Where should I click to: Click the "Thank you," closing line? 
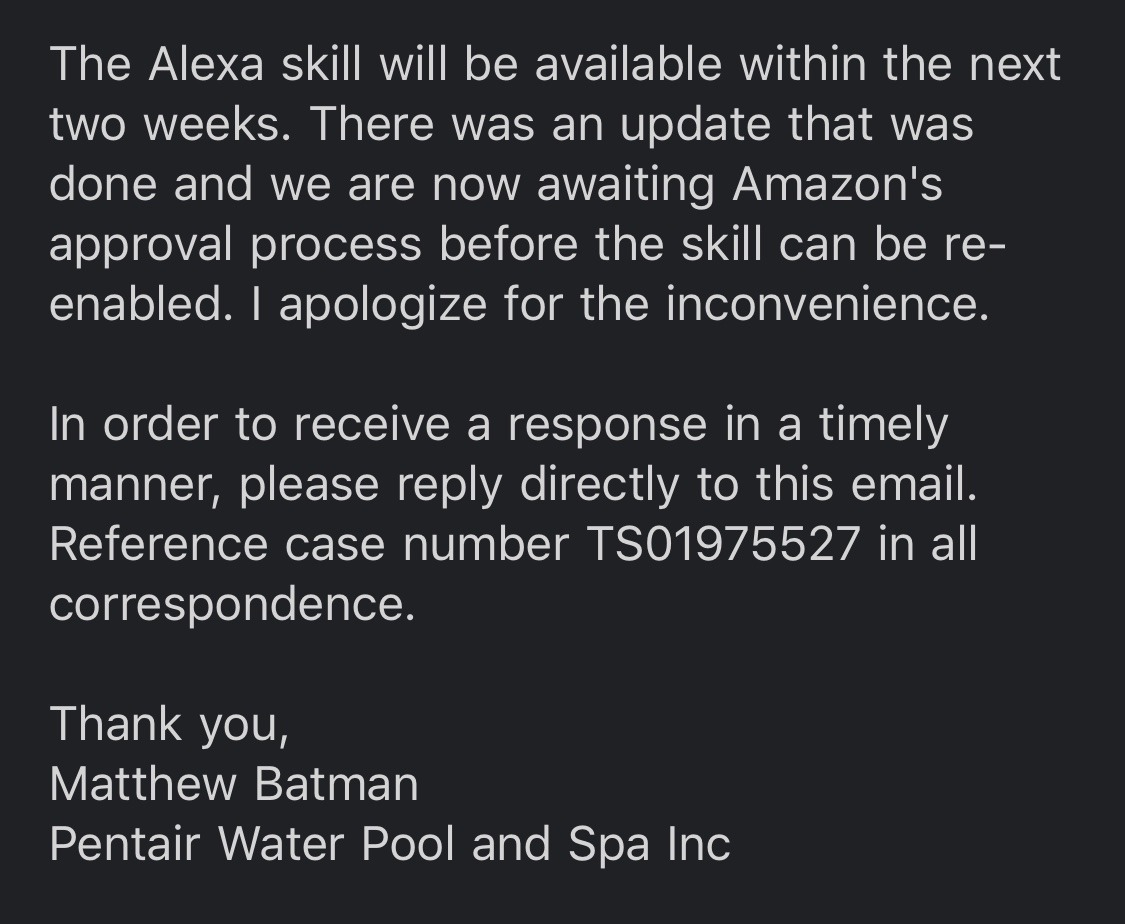click(x=169, y=724)
